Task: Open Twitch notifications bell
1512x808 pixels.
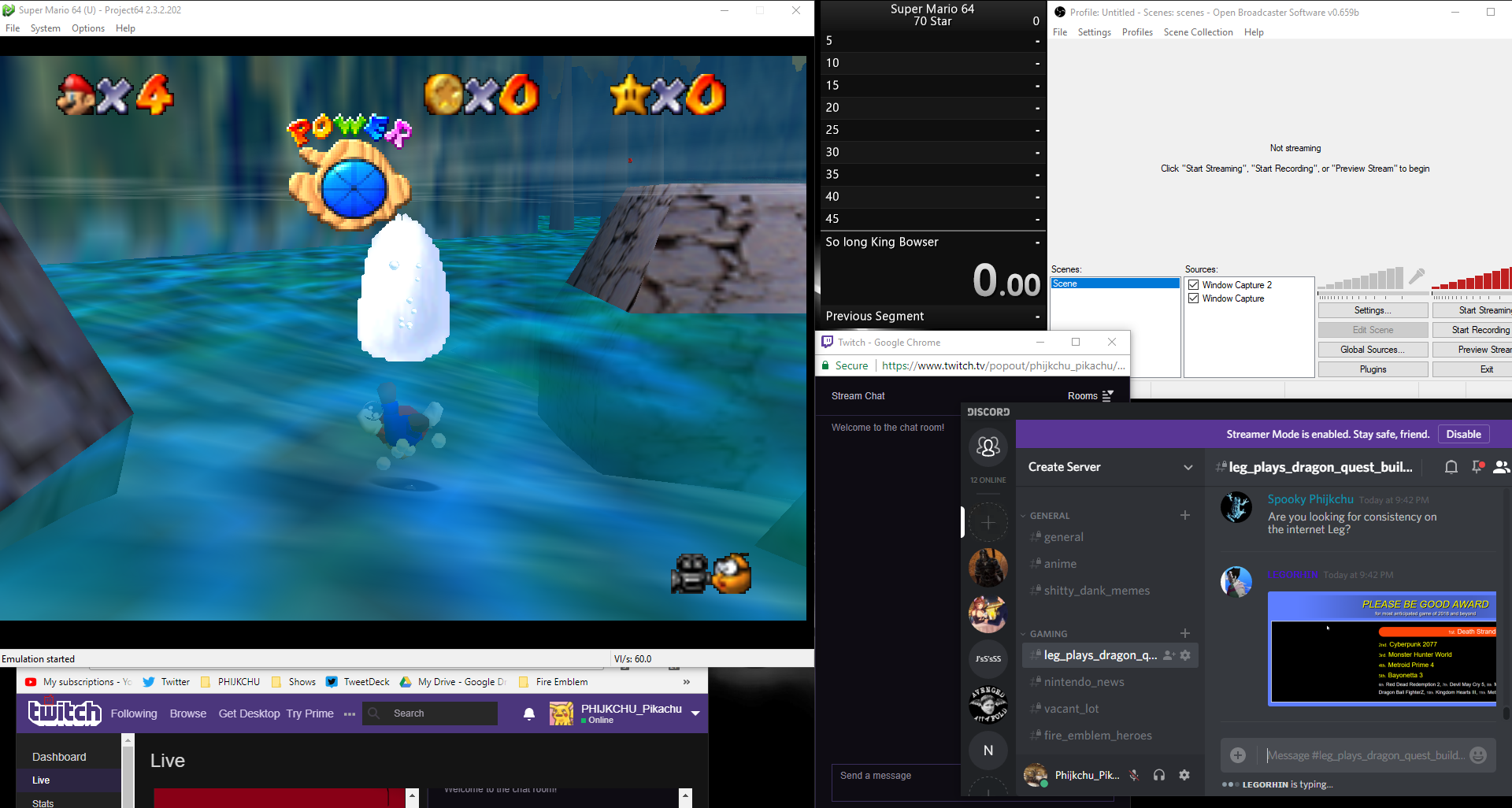Action: 529,713
